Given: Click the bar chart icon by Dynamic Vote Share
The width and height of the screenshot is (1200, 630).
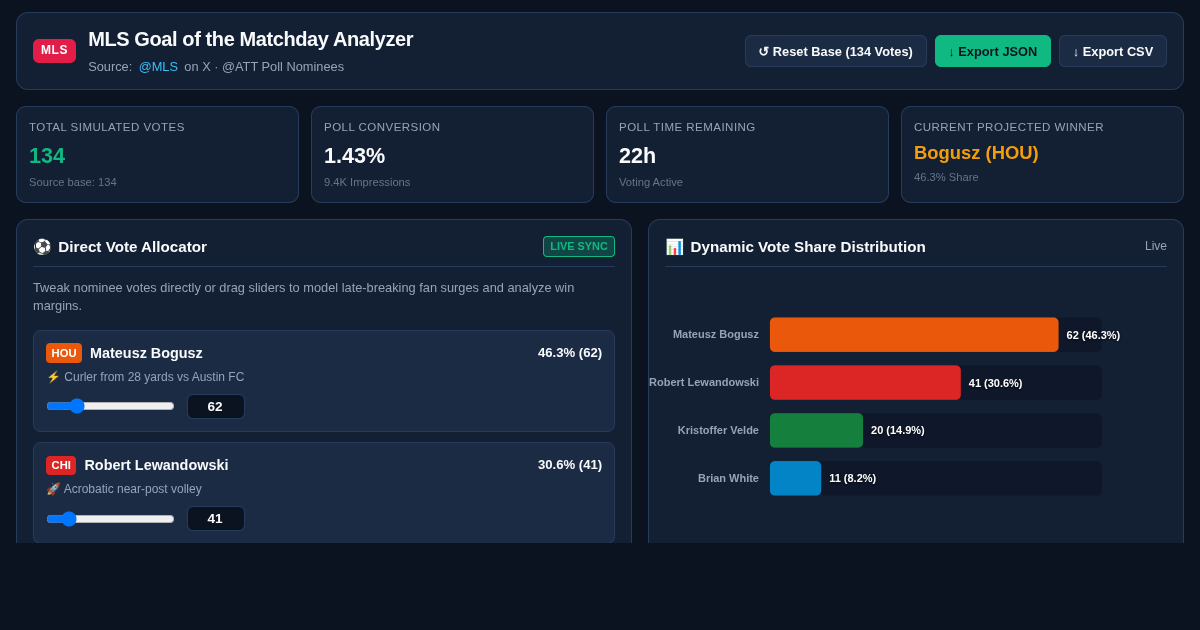Looking at the screenshot, I should 674,247.
